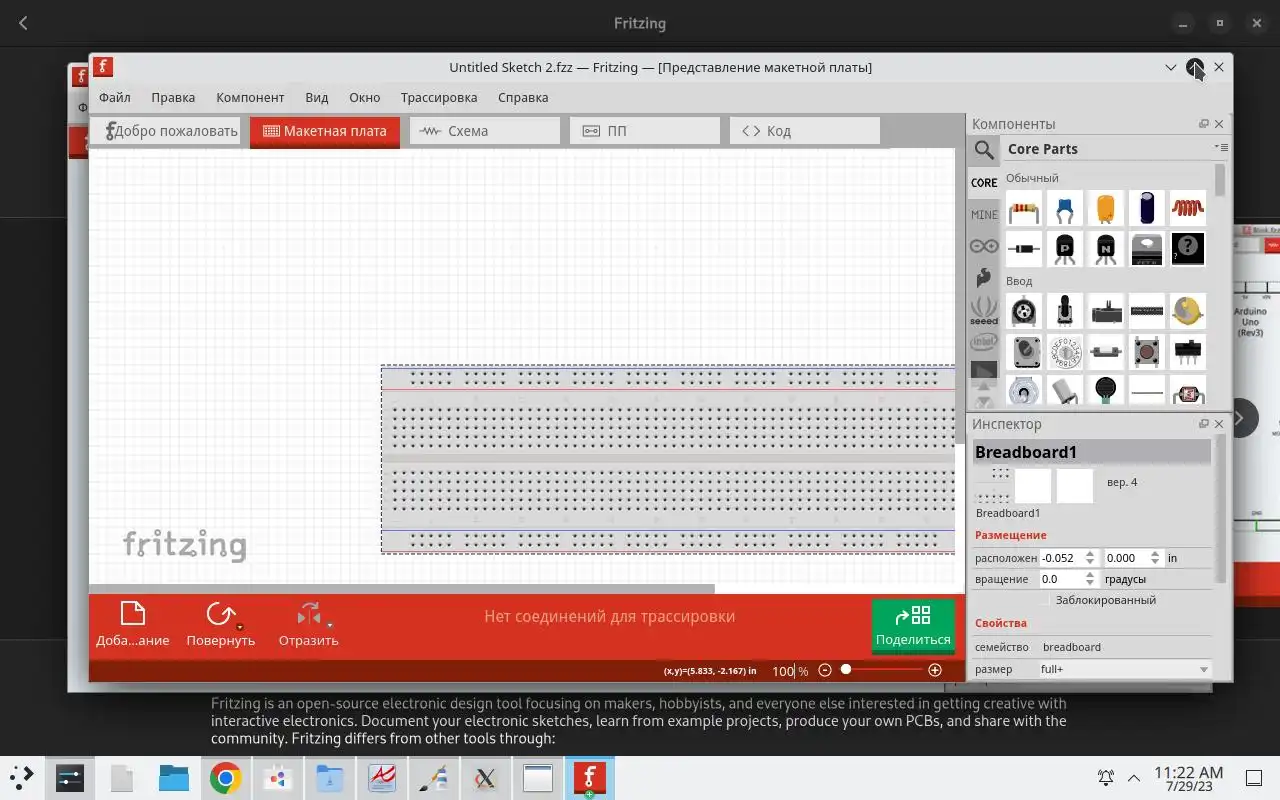This screenshot has width=1280, height=800.
Task: Switch to the ПП tab
Action: click(x=645, y=131)
